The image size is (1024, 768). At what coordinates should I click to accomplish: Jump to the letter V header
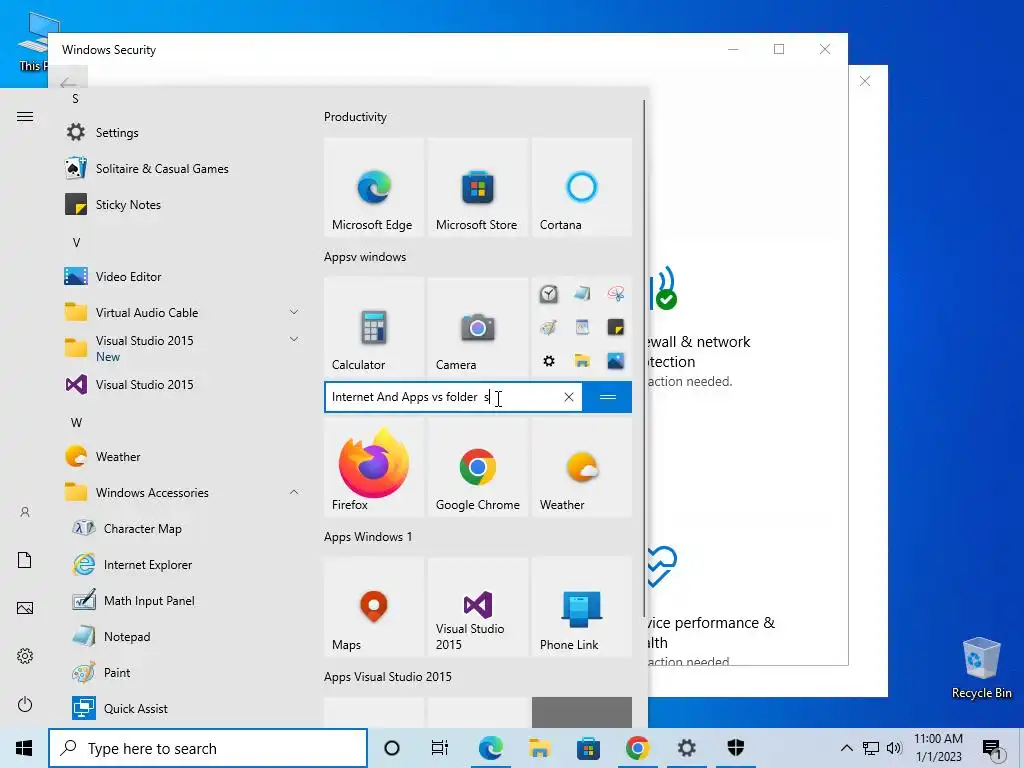point(76,243)
